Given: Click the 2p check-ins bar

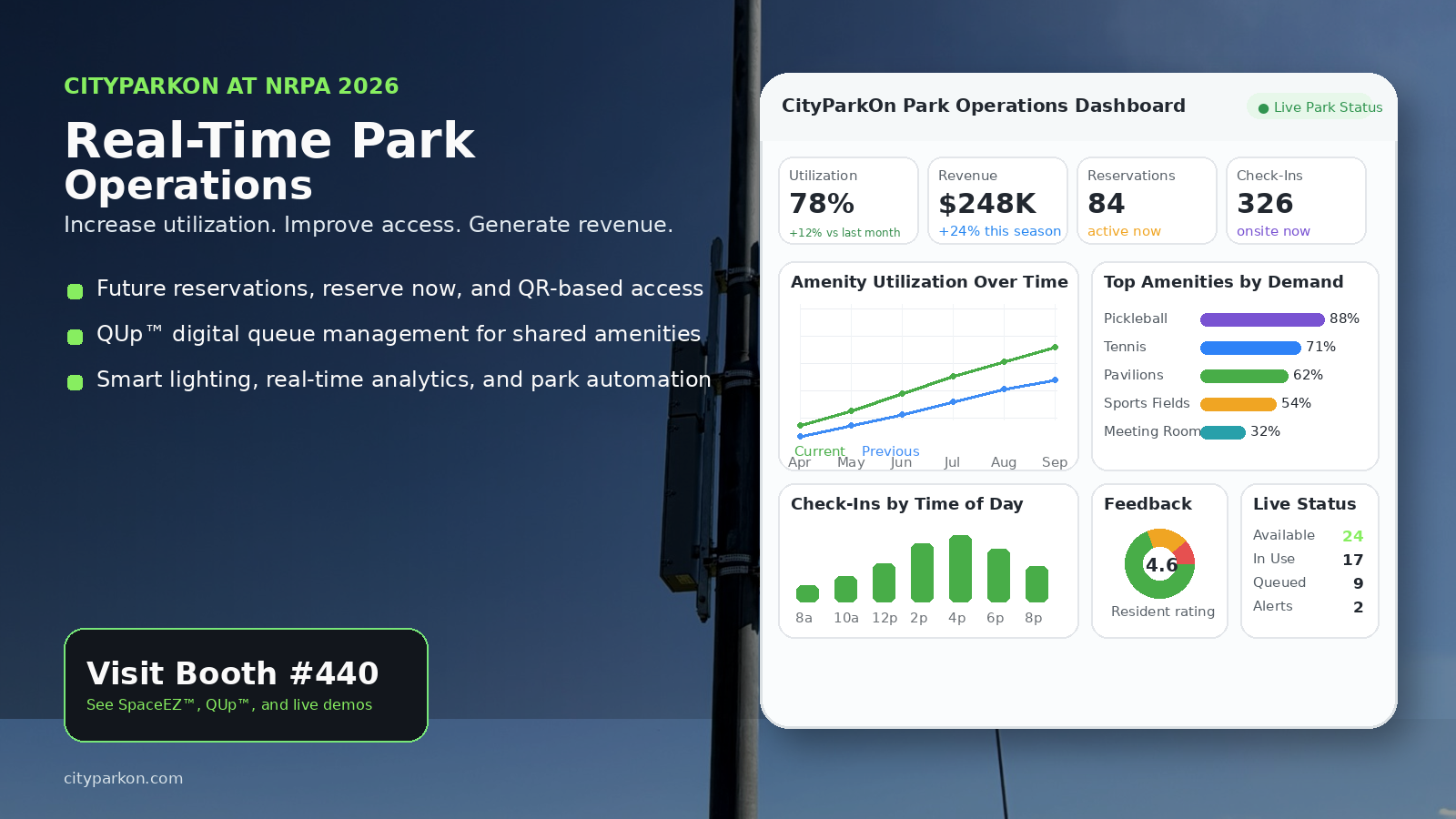Looking at the screenshot, I should coord(922,572).
